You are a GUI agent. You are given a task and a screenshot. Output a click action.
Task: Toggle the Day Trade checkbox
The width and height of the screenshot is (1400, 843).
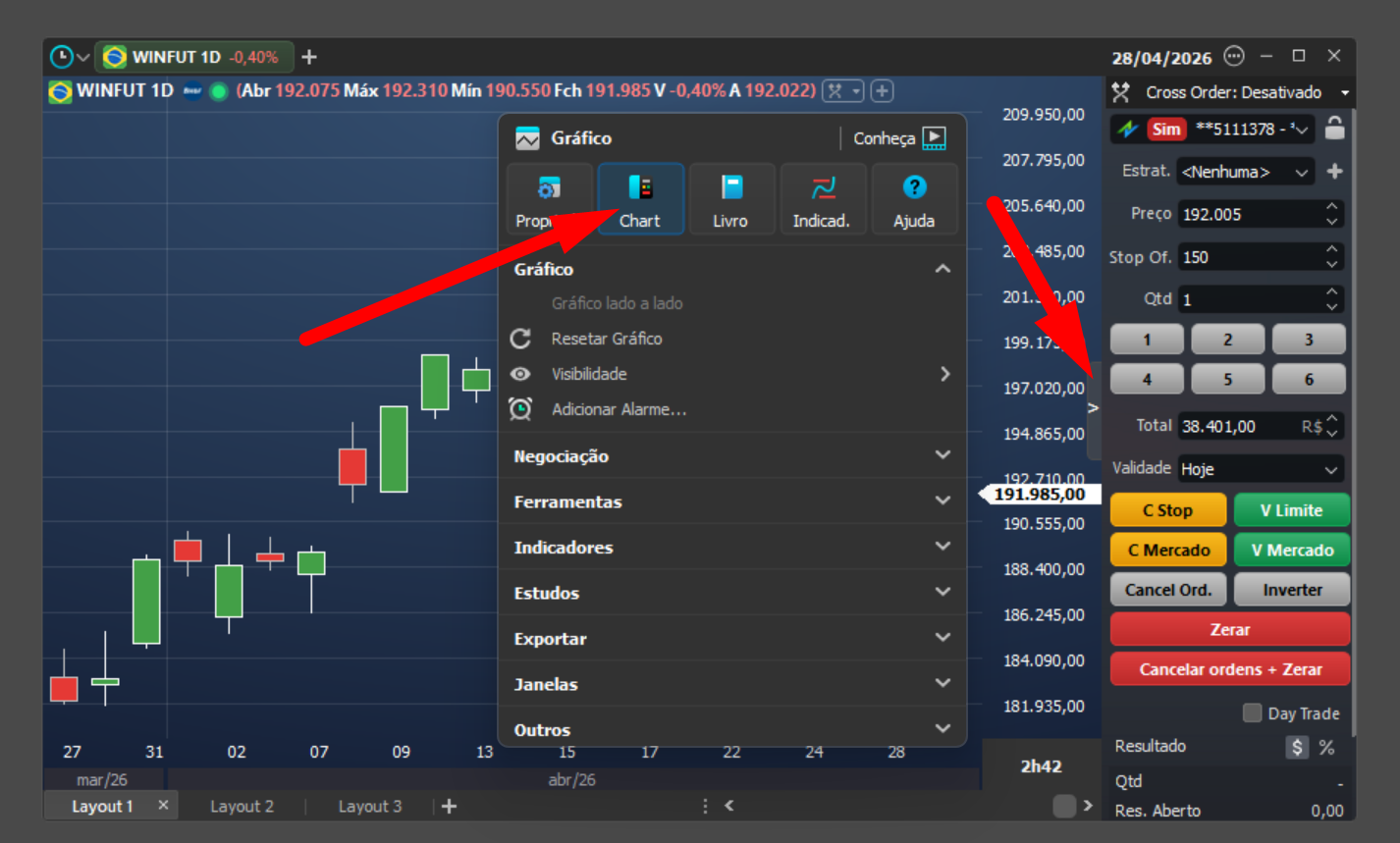click(x=1252, y=712)
